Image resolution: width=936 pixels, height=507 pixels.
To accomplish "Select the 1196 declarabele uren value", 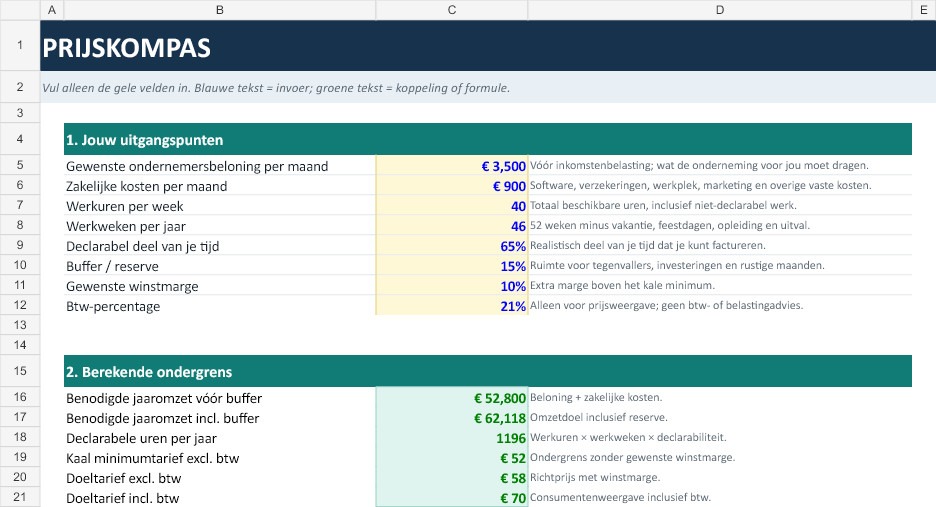I will 452,437.
